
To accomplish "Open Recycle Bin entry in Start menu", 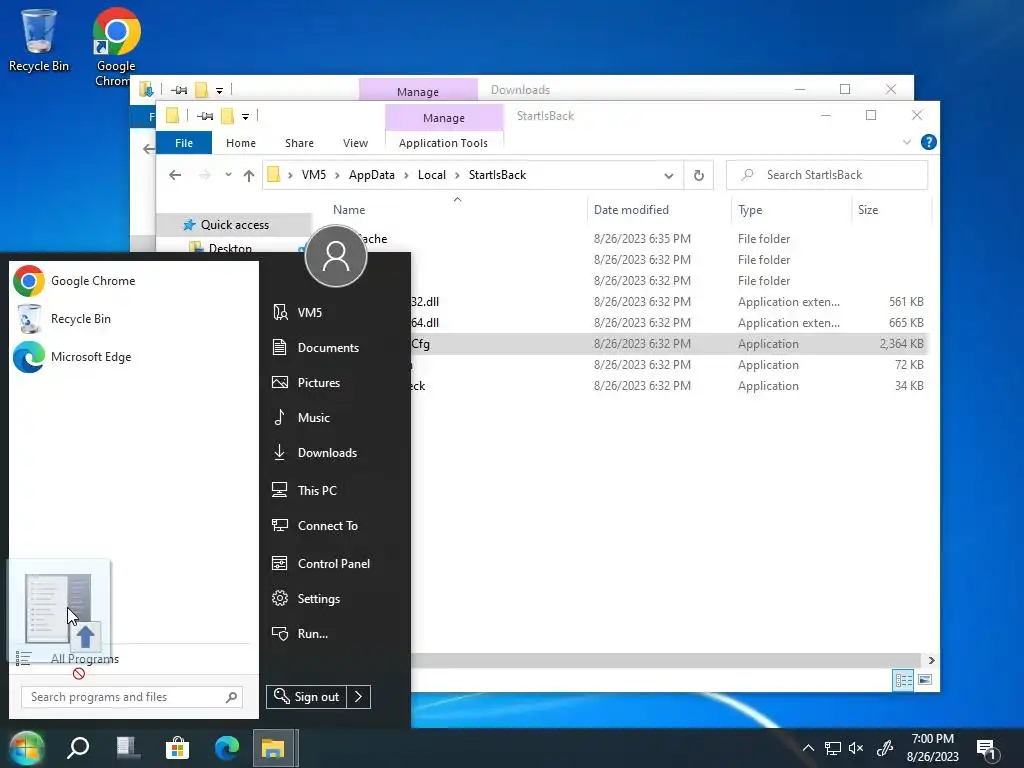I will (64, 319).
